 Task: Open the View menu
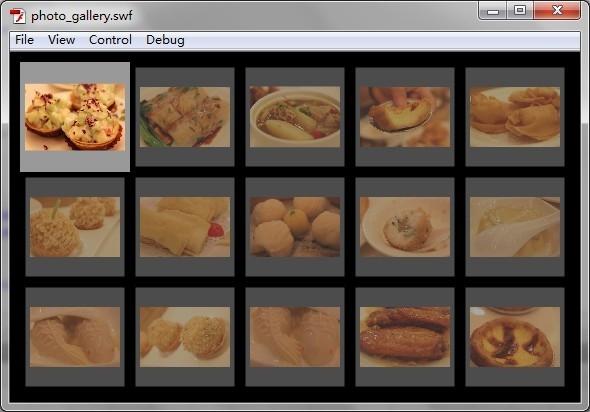click(x=61, y=40)
